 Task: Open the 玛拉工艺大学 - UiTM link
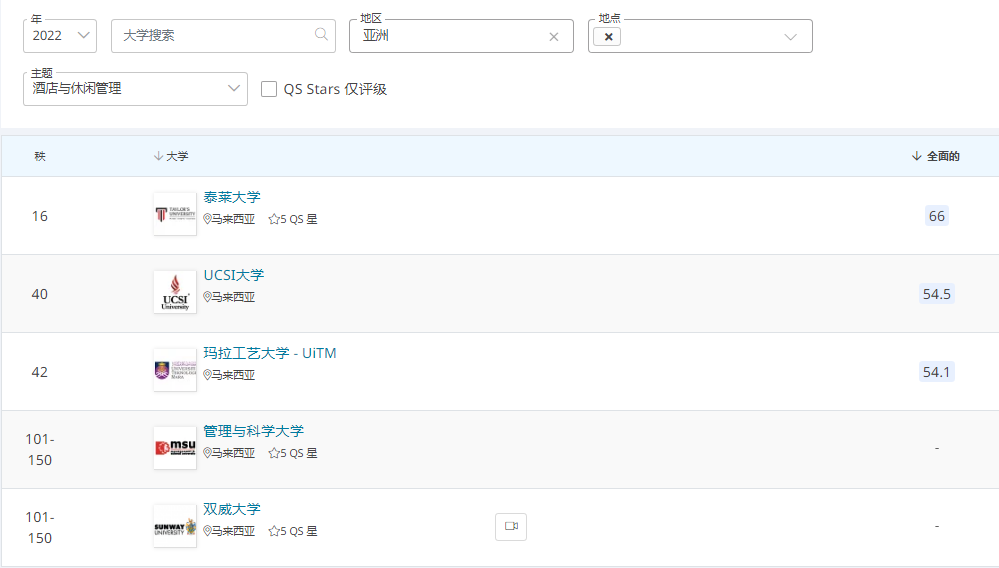[270, 353]
